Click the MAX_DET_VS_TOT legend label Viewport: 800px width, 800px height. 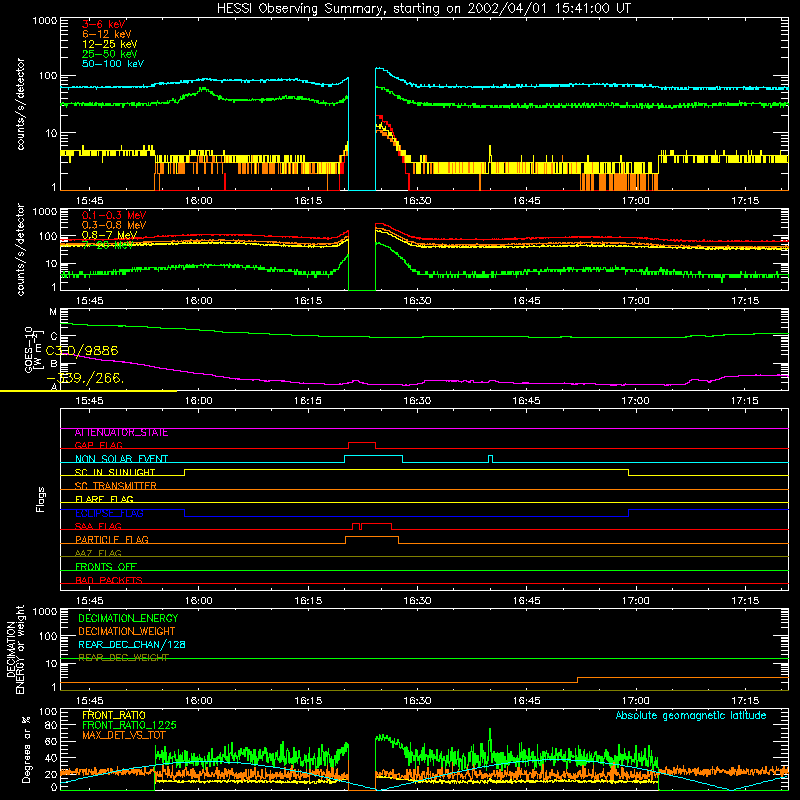point(124,735)
